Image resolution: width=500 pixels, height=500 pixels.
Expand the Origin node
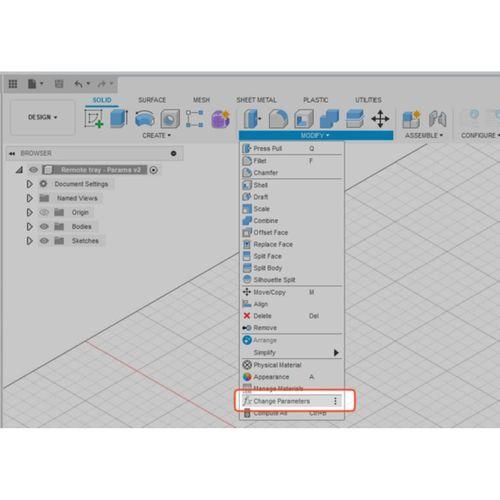click(29, 212)
